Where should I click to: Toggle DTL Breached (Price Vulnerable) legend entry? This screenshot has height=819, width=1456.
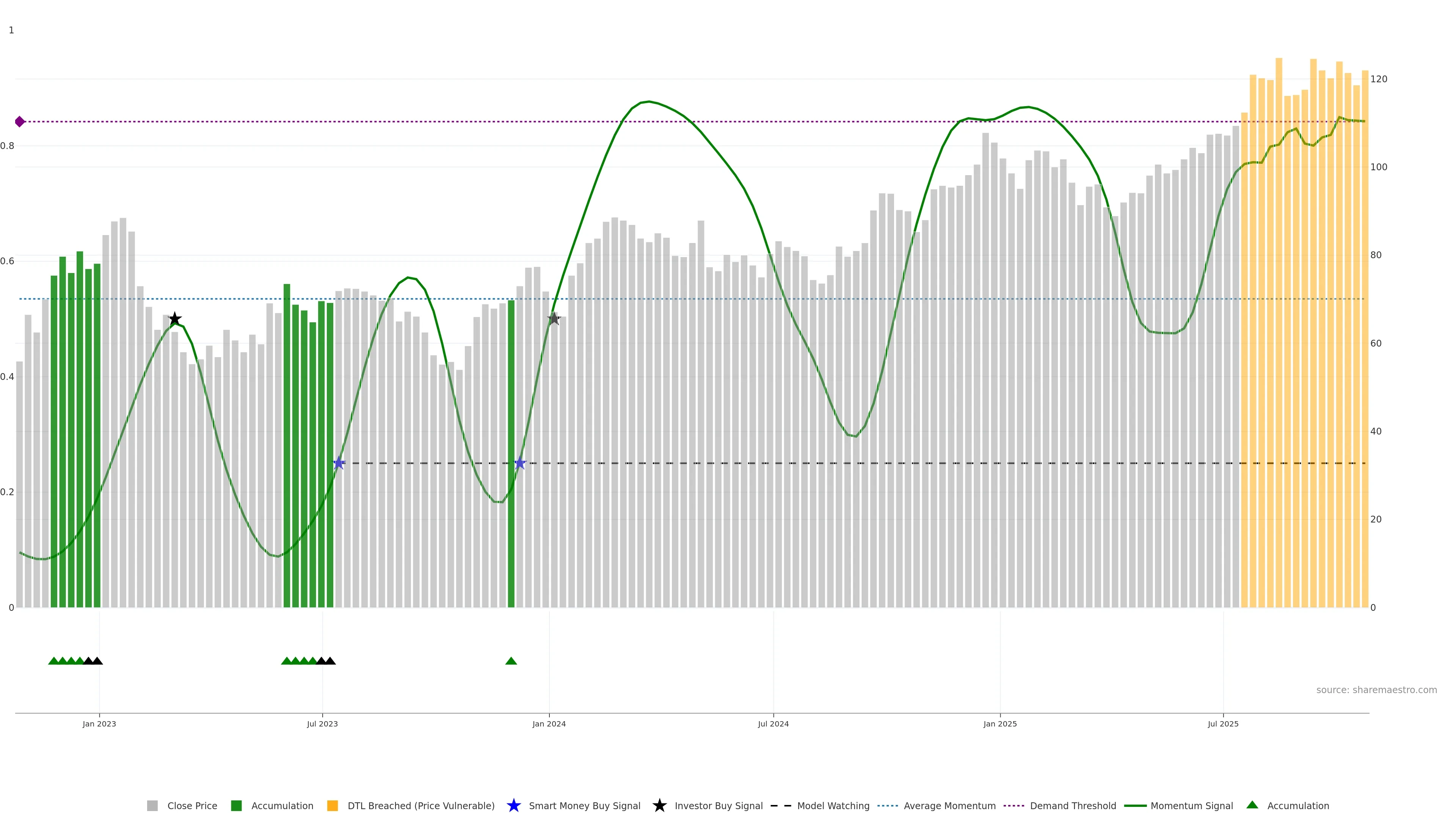420,805
